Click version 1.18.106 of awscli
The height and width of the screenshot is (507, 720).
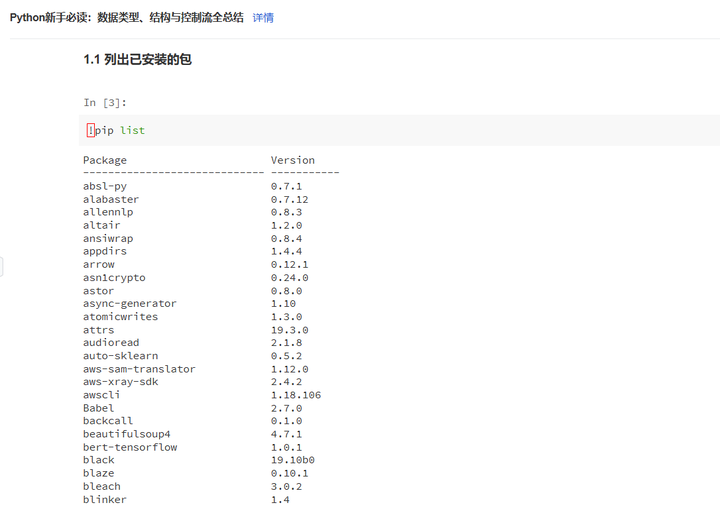click(296, 395)
